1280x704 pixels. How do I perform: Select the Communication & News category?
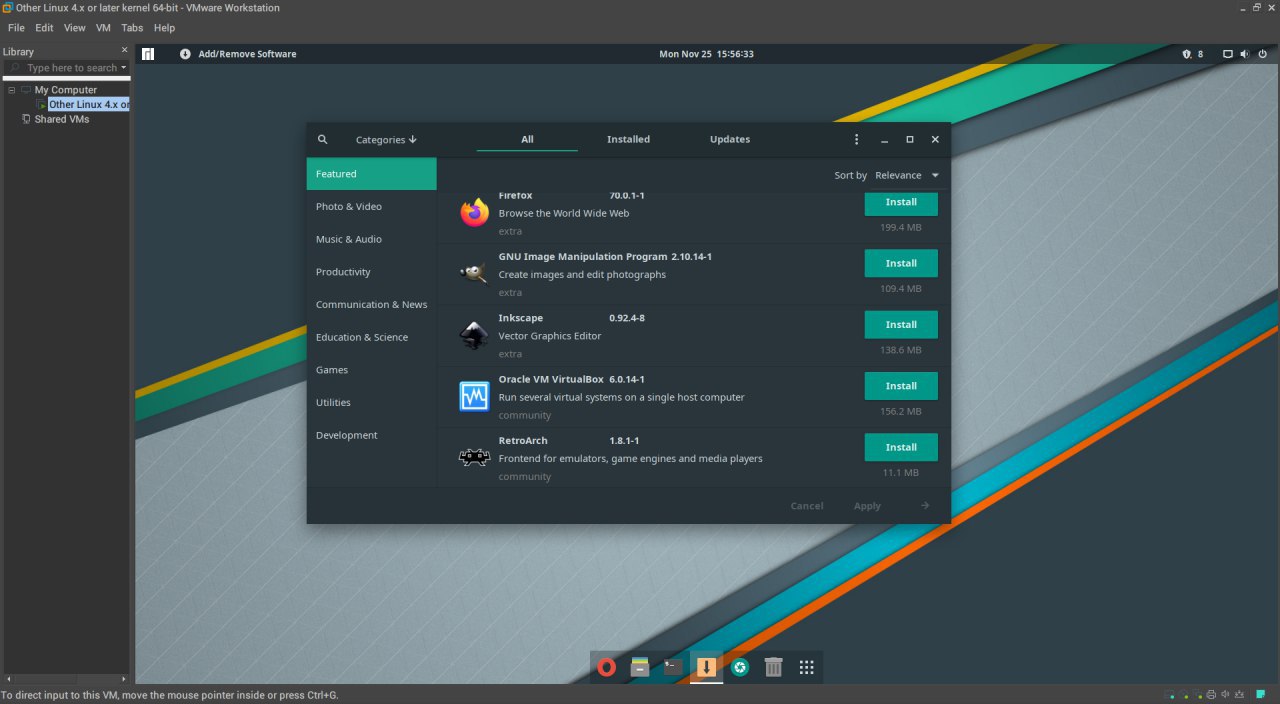click(x=372, y=305)
